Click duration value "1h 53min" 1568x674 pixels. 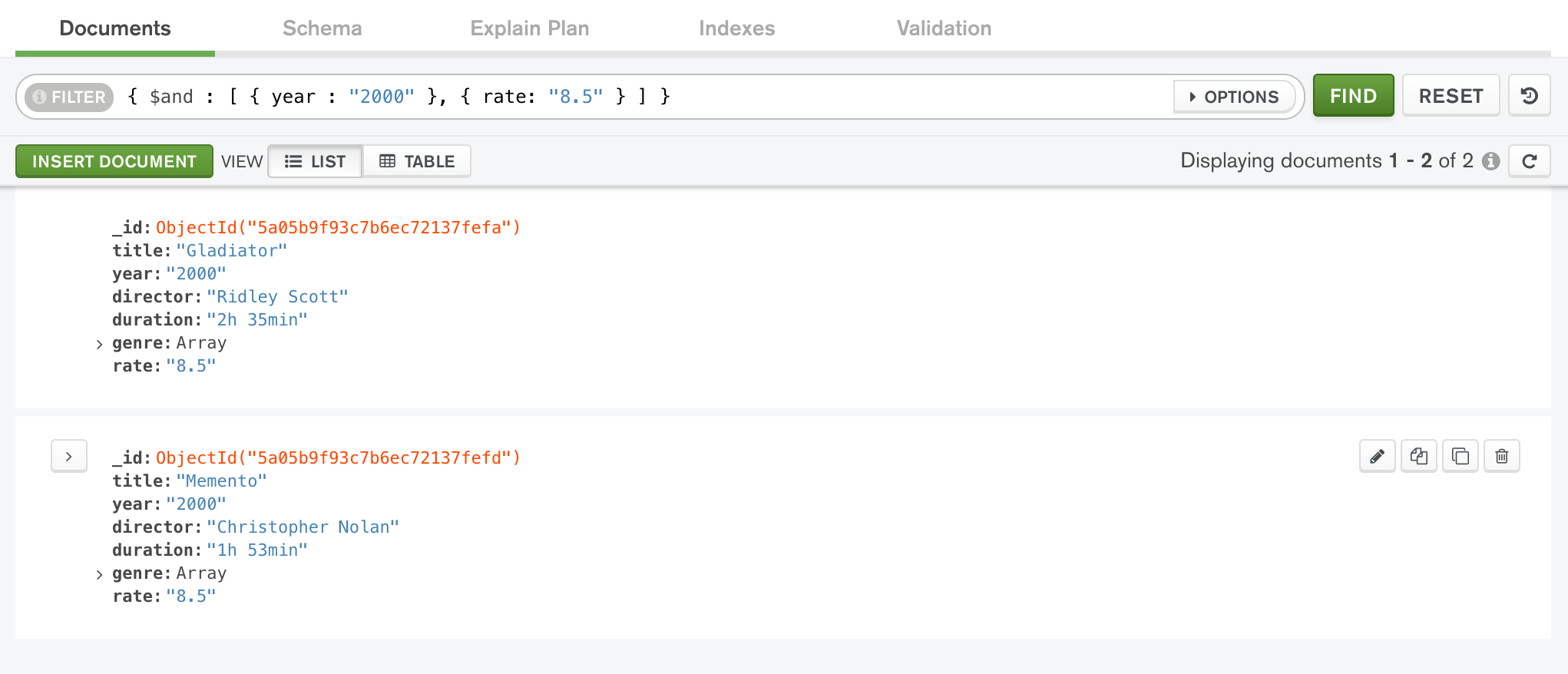click(257, 550)
